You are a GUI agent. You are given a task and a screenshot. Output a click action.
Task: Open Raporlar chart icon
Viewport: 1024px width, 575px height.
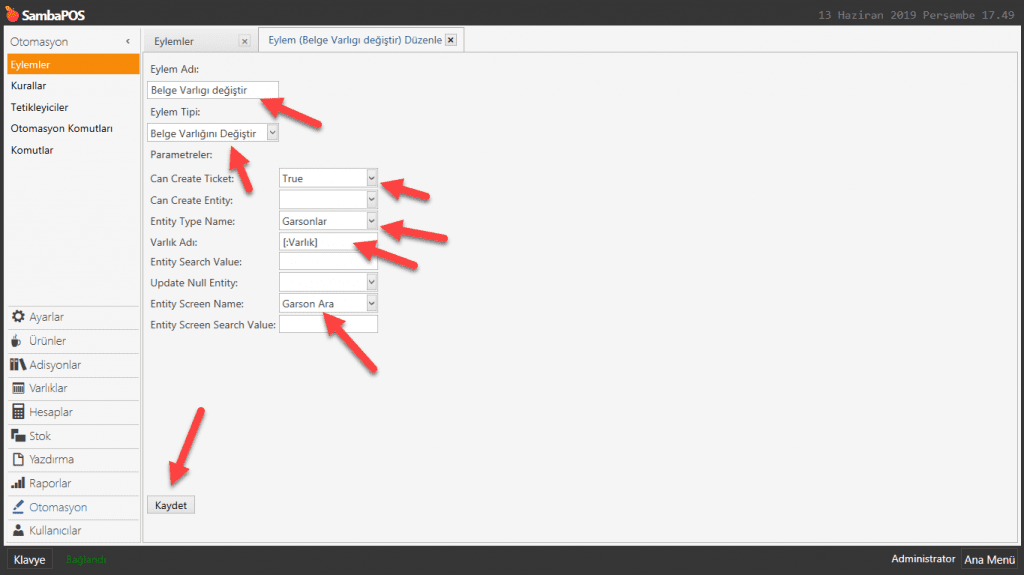click(x=18, y=483)
